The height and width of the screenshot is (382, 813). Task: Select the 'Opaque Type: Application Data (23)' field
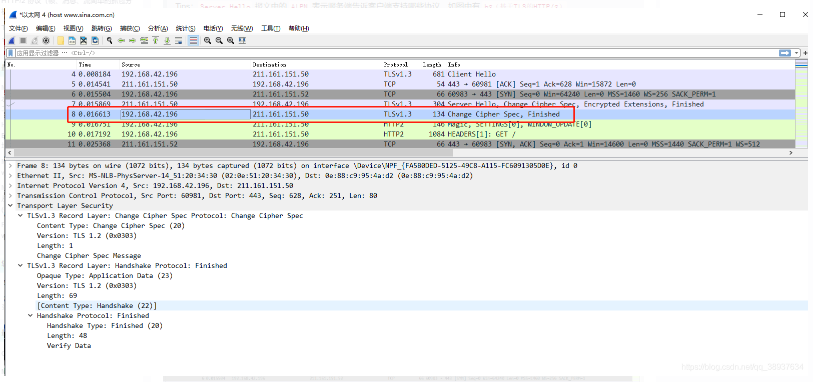pos(105,275)
